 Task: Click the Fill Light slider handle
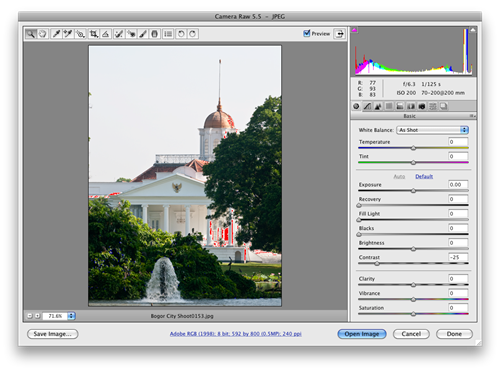[x=359, y=220]
